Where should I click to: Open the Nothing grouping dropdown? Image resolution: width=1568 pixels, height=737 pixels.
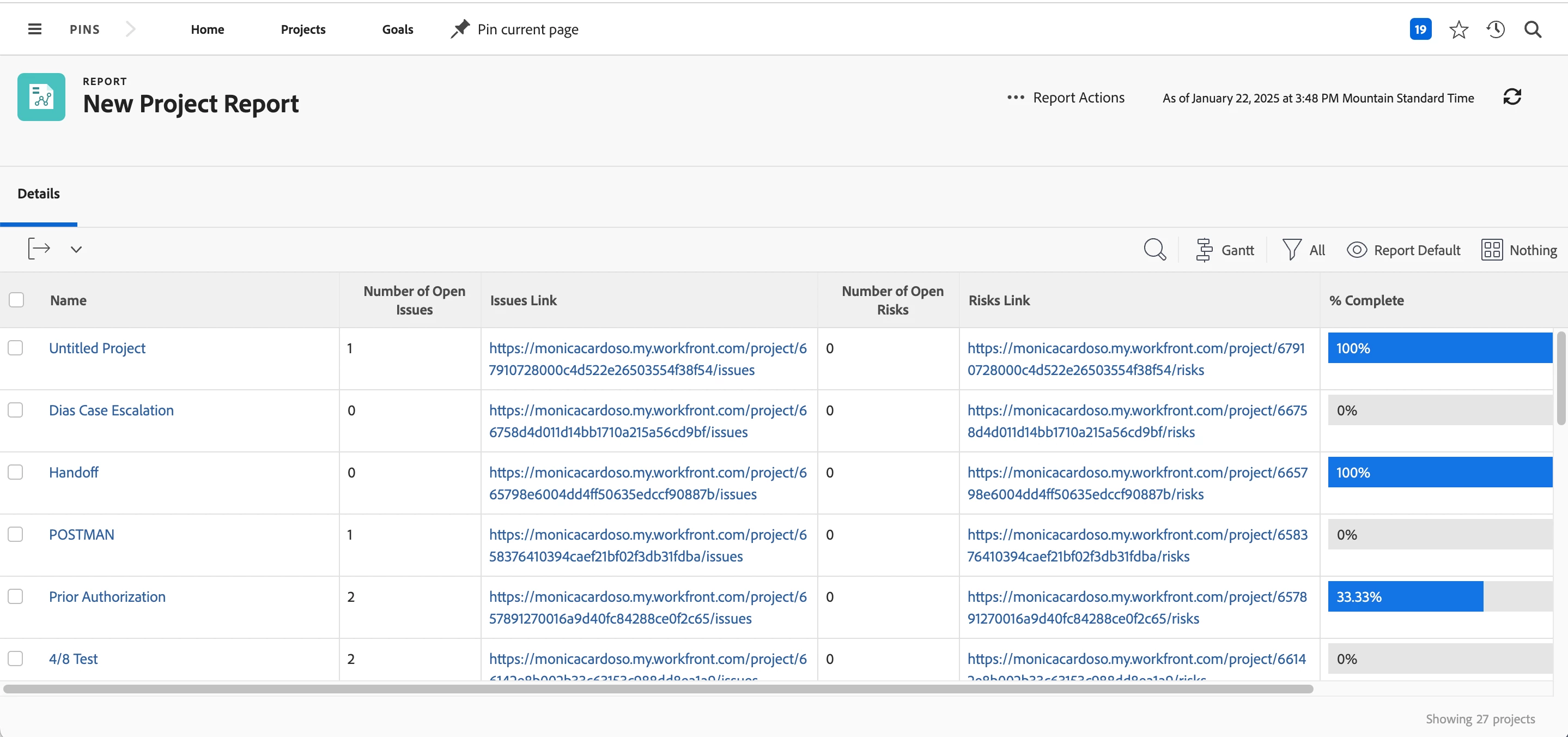(1519, 250)
